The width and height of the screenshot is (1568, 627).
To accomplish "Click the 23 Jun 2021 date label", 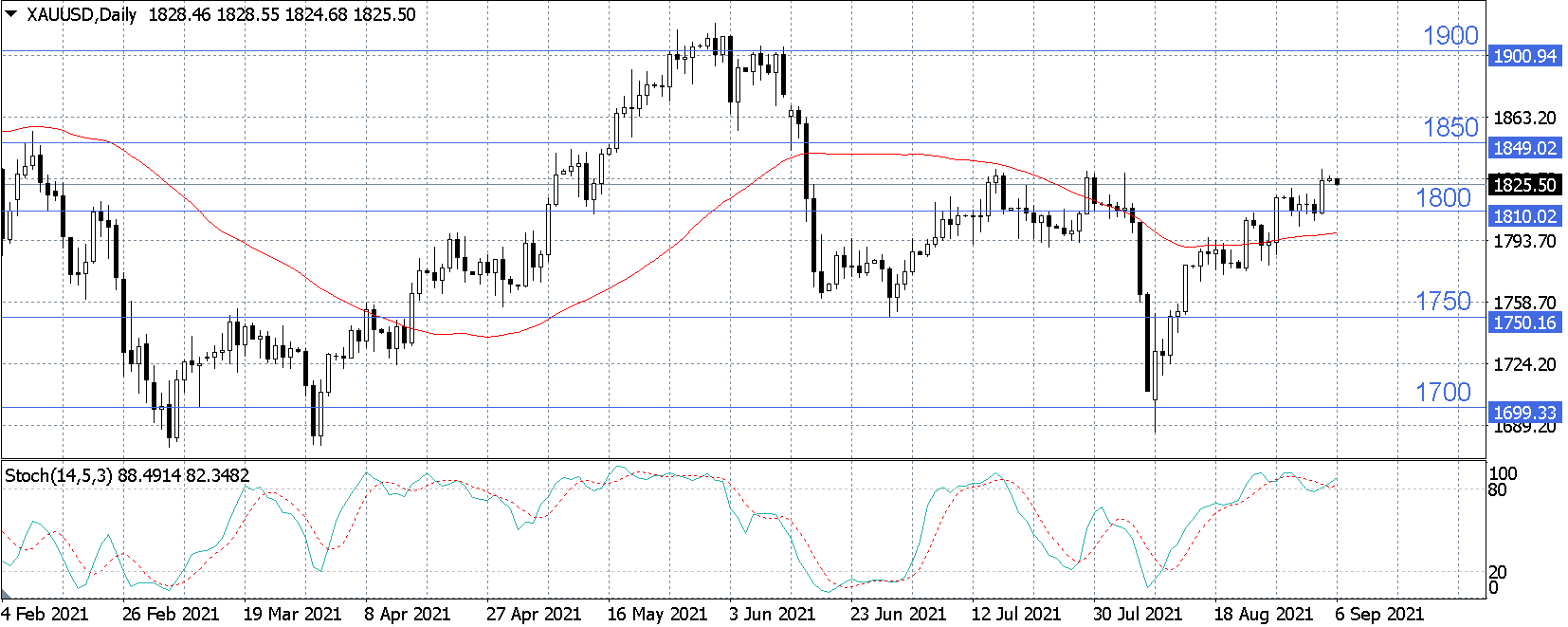I will pos(898,614).
